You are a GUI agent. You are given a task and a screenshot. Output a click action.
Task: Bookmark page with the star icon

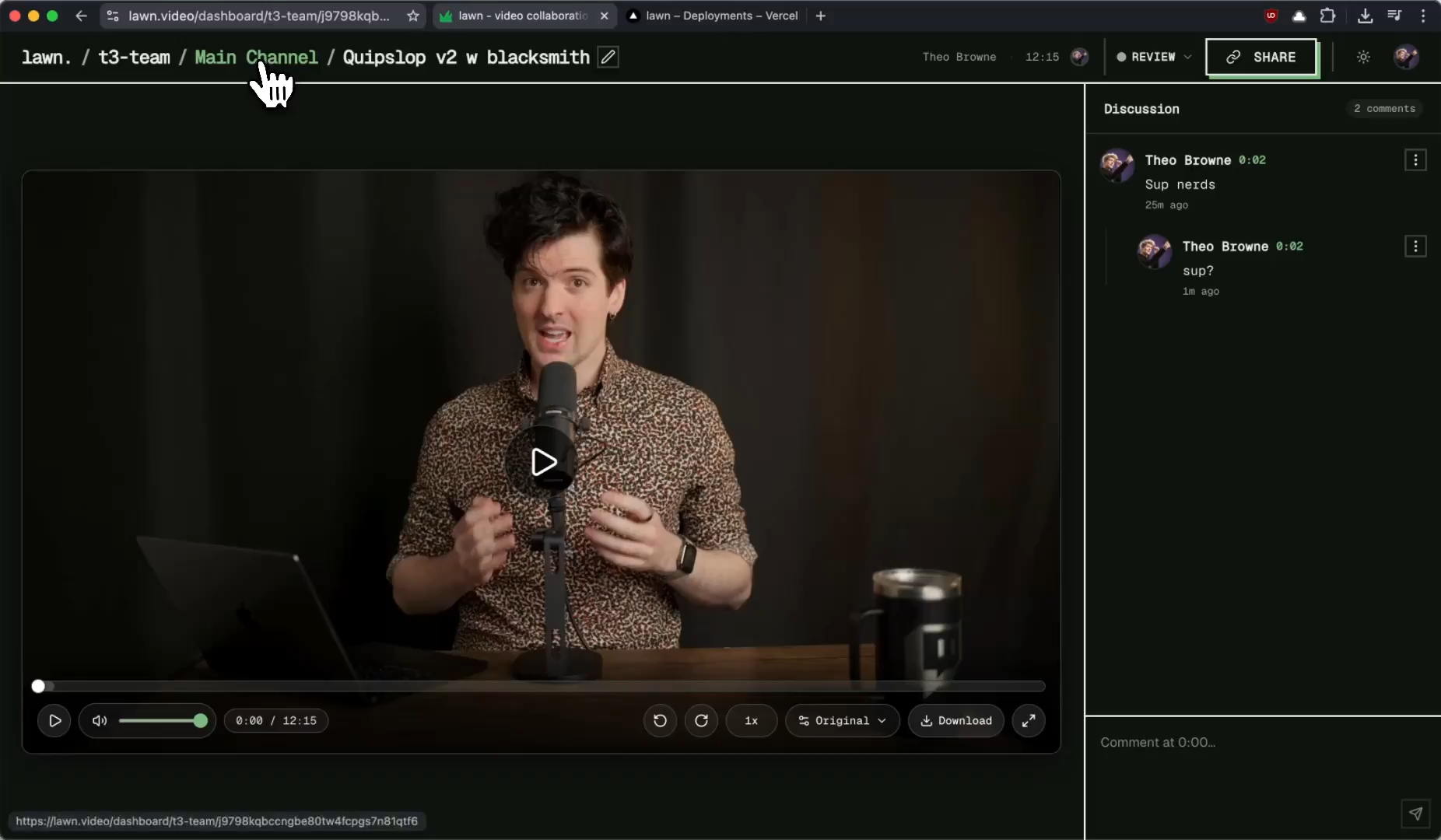[x=413, y=16]
